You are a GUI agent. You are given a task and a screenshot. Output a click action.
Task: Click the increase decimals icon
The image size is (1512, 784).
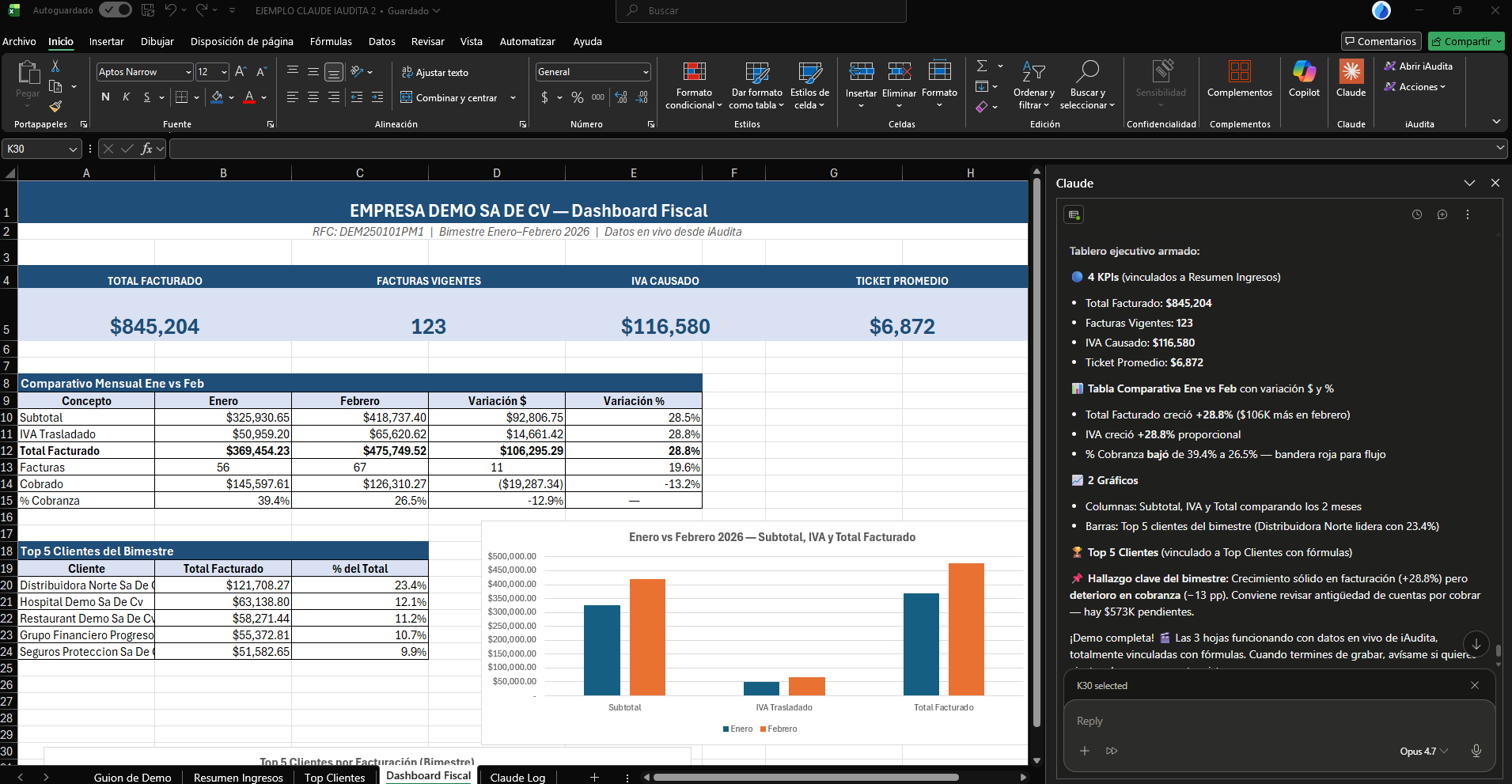coord(621,97)
